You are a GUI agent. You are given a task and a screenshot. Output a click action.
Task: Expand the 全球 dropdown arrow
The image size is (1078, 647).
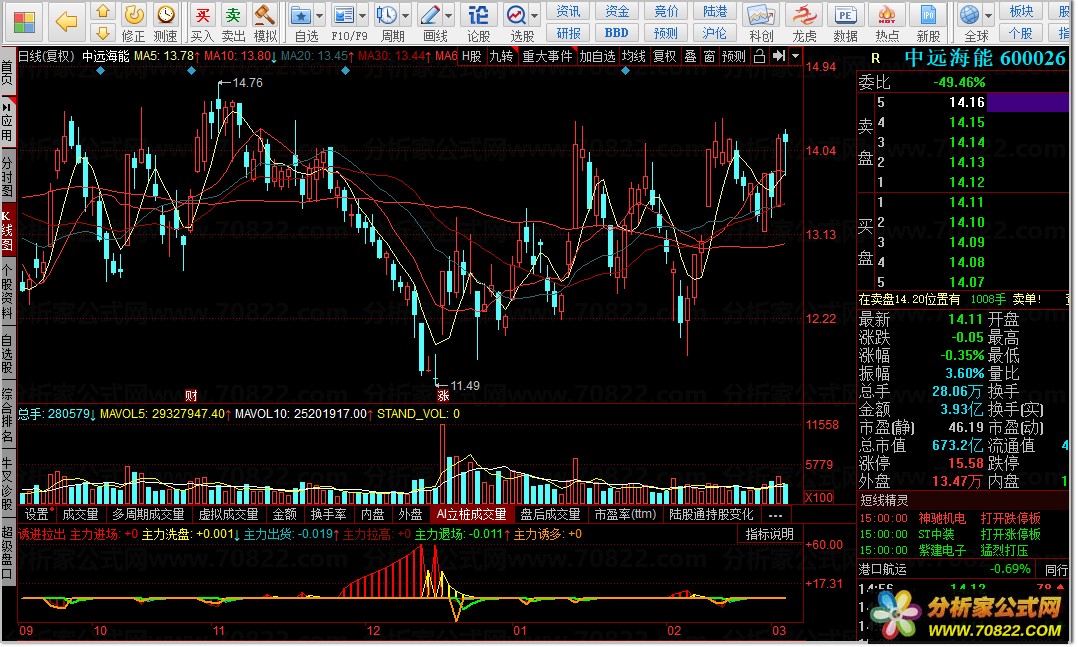989,16
